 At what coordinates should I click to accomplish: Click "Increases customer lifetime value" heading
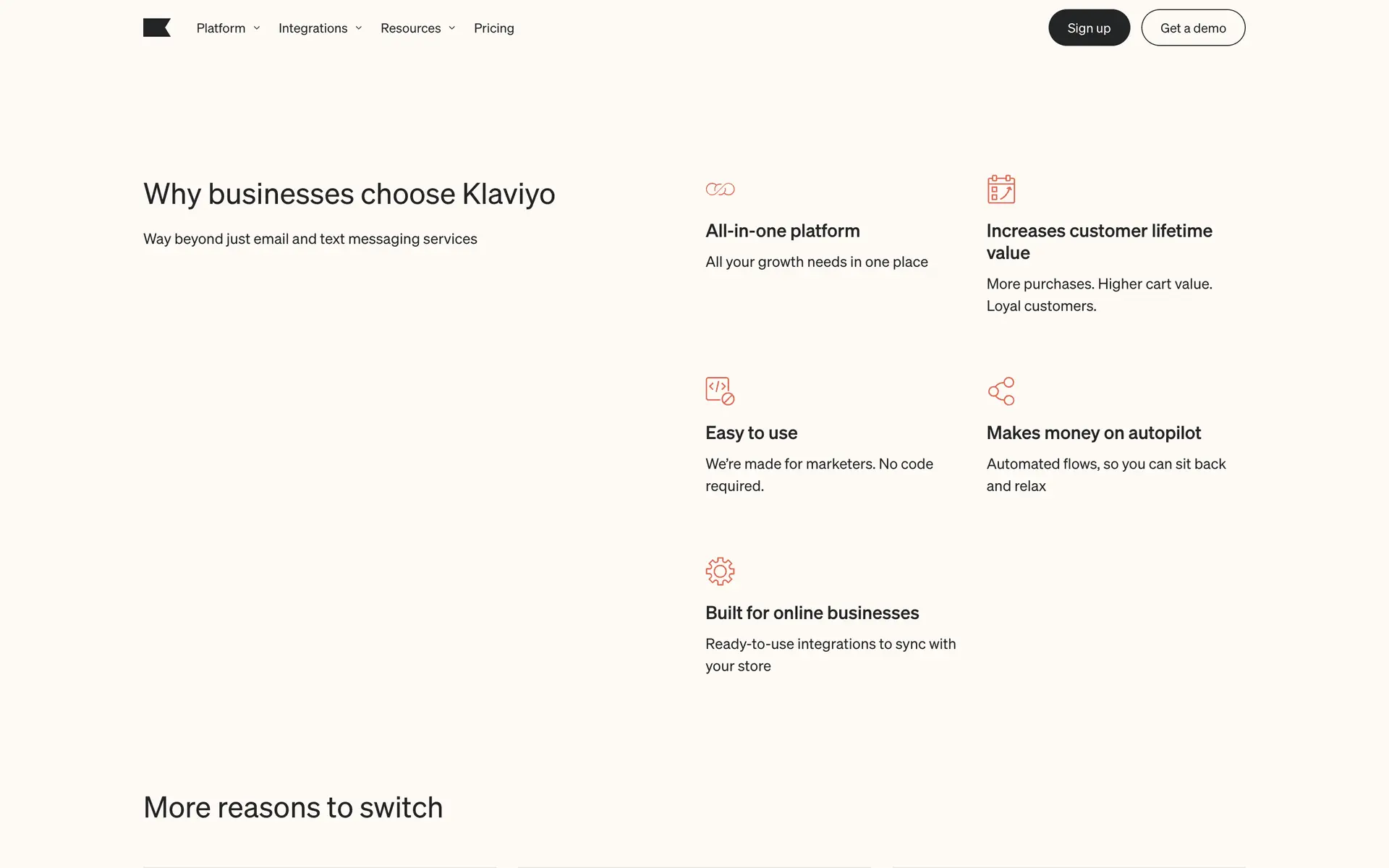1099,242
